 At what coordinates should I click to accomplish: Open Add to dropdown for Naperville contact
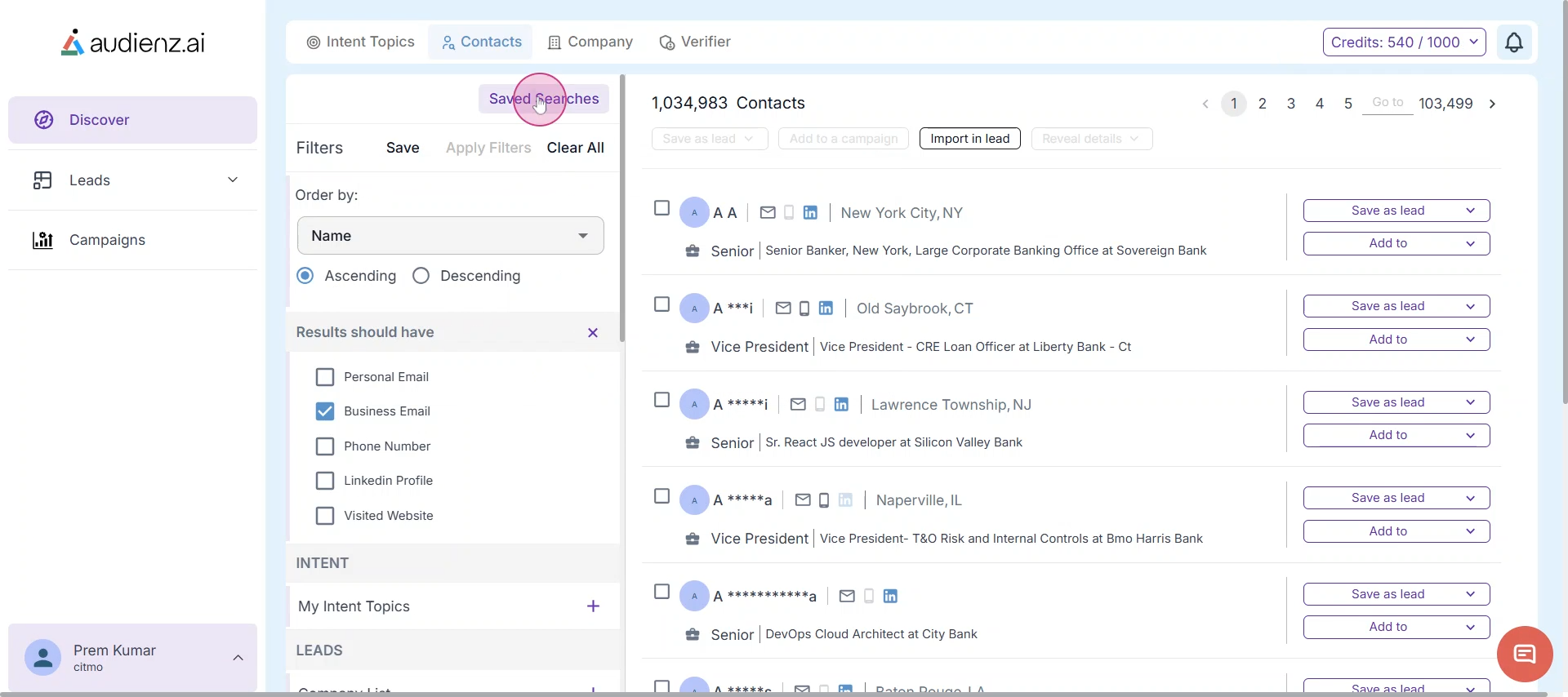1396,531
